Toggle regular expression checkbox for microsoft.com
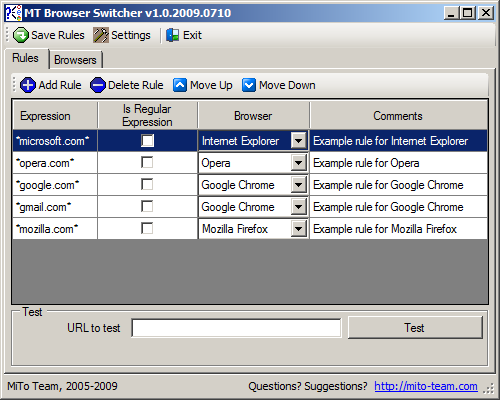 (147, 141)
